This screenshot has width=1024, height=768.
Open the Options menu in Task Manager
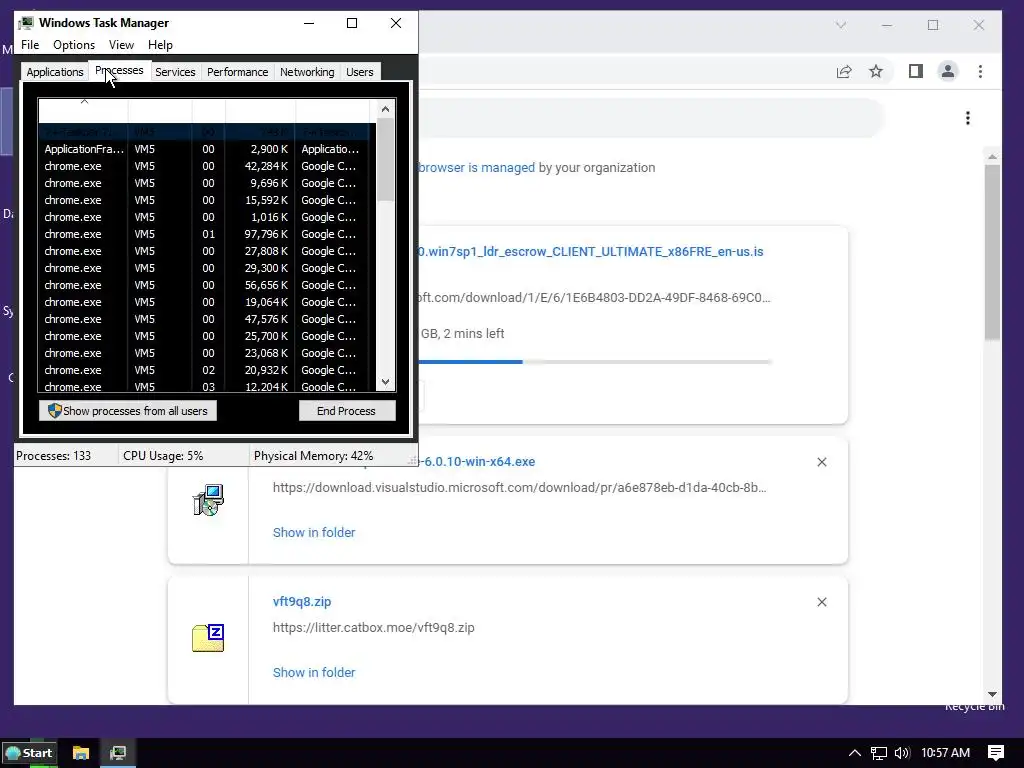[x=74, y=45]
